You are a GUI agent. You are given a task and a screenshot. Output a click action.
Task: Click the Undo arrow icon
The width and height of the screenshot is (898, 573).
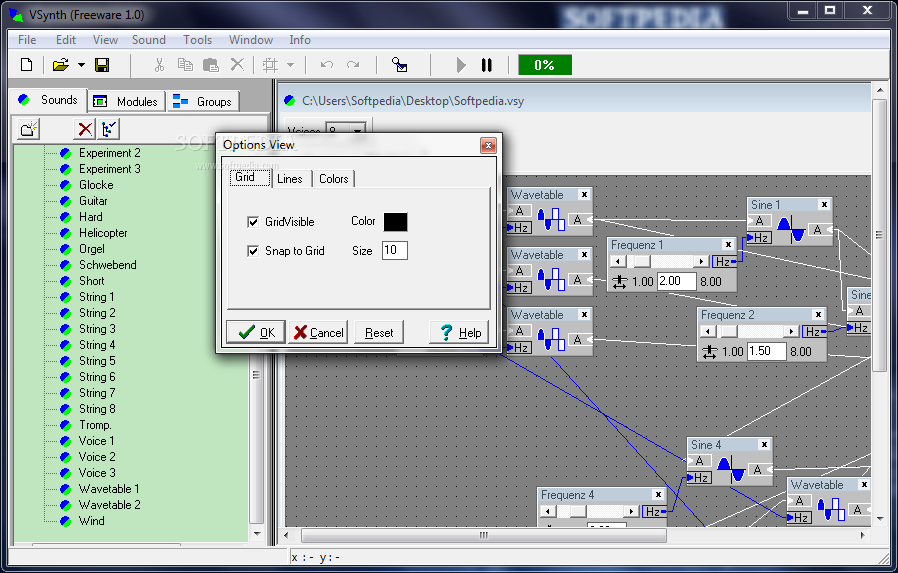point(327,65)
